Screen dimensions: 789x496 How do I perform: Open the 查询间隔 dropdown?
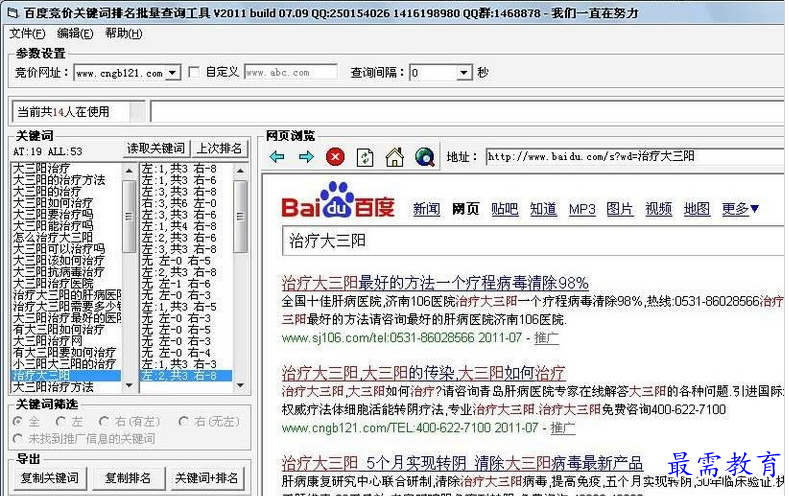(464, 73)
